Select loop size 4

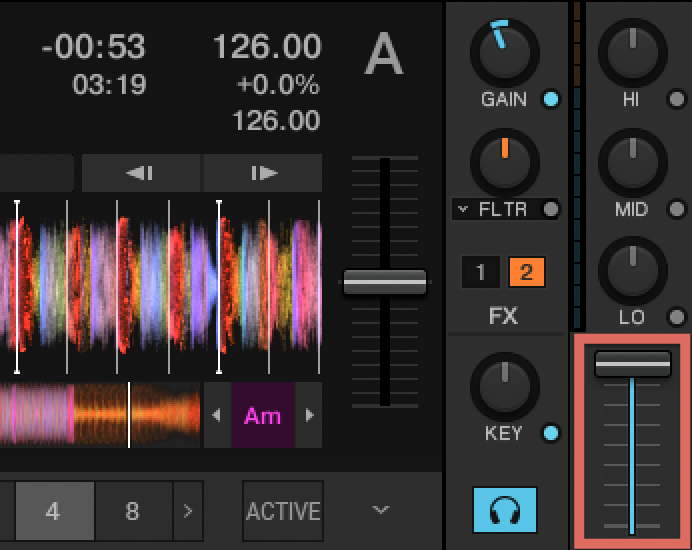point(55,511)
